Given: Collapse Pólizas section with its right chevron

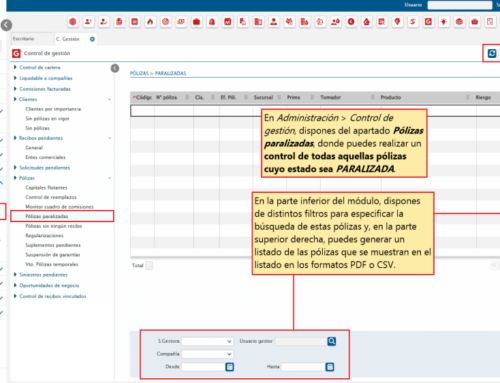Looking at the screenshot, I should [x=110, y=178].
